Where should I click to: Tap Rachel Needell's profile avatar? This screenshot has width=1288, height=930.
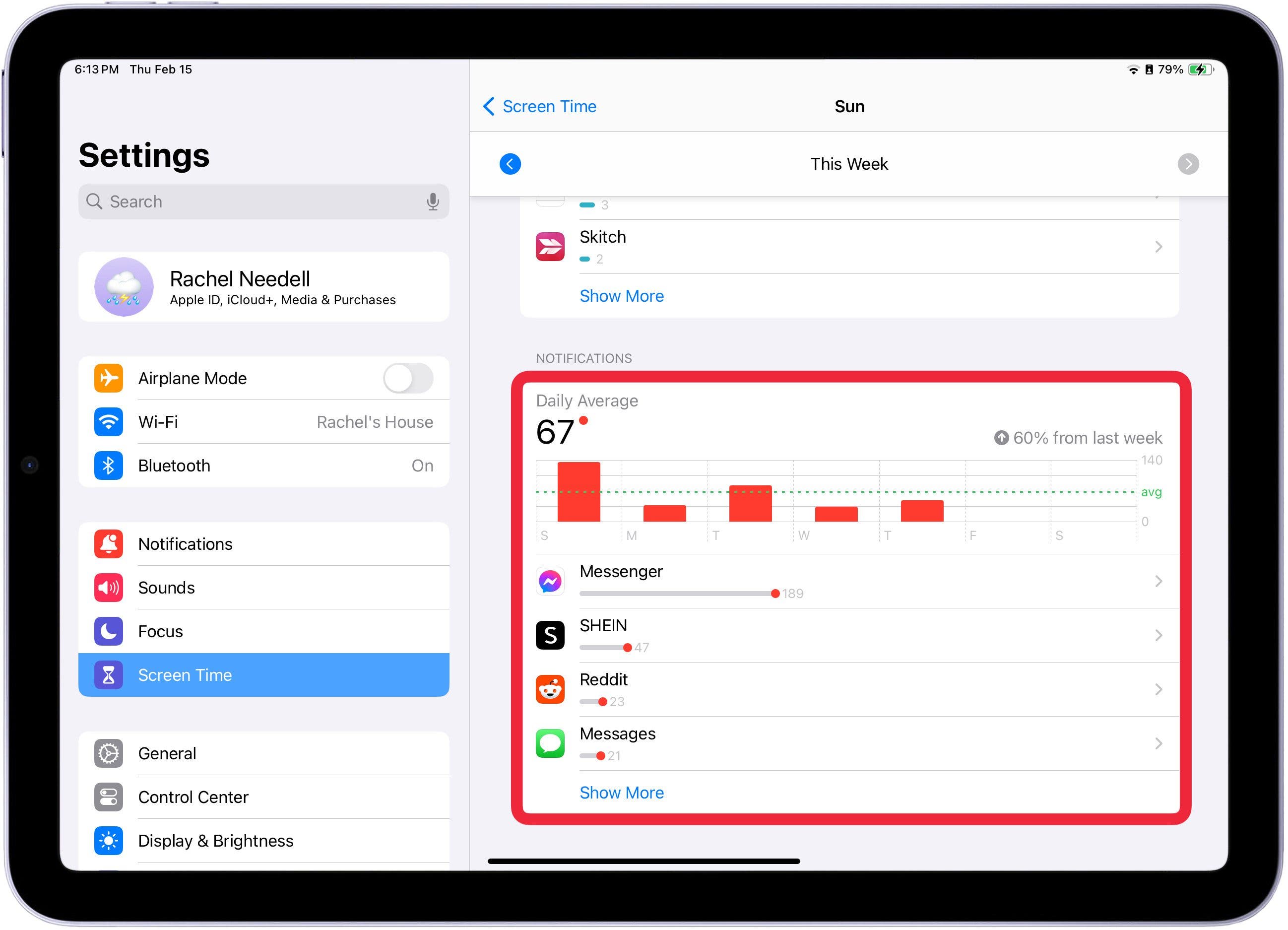pyautogui.click(x=124, y=287)
